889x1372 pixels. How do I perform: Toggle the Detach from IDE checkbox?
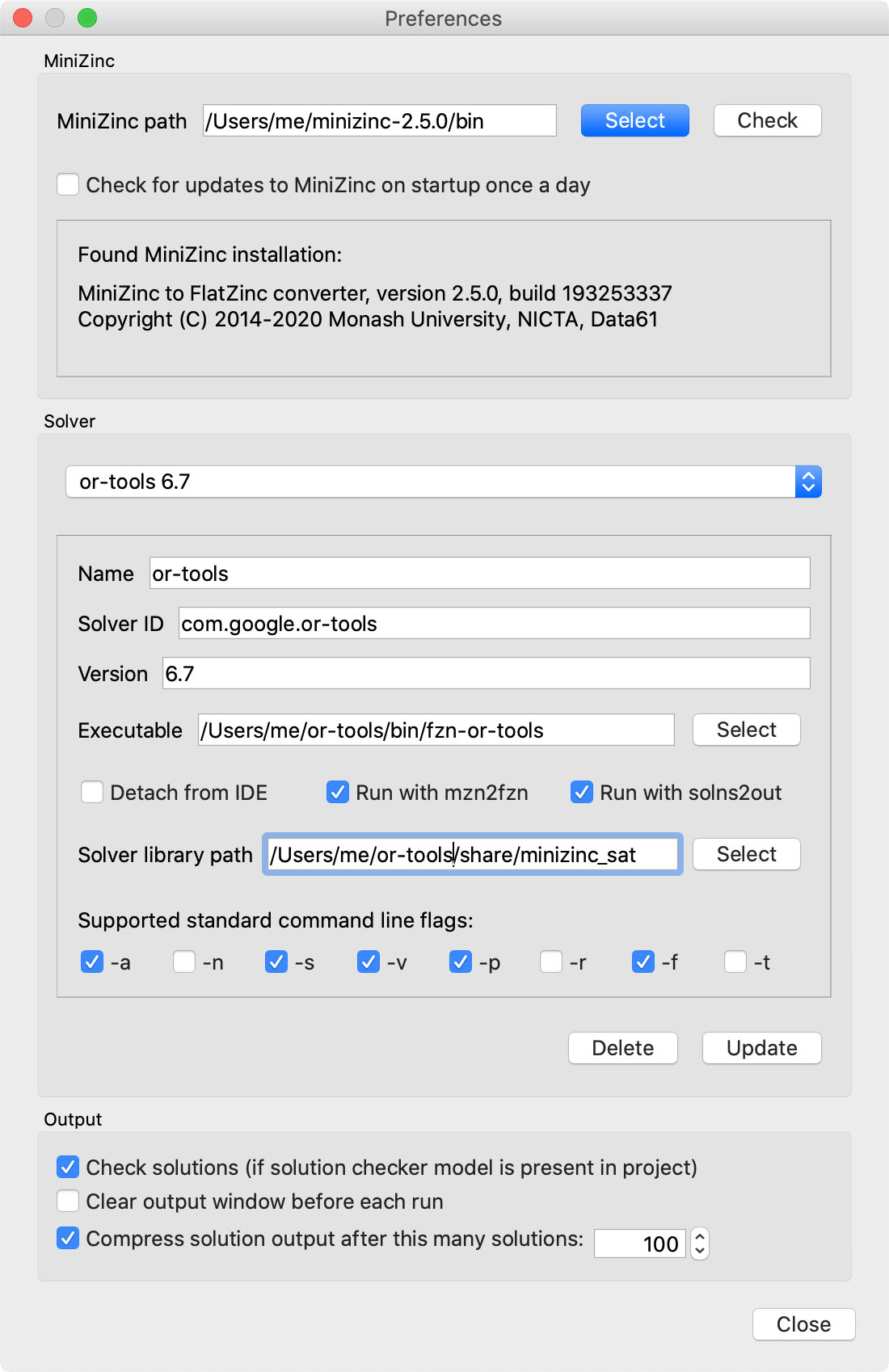[x=92, y=792]
